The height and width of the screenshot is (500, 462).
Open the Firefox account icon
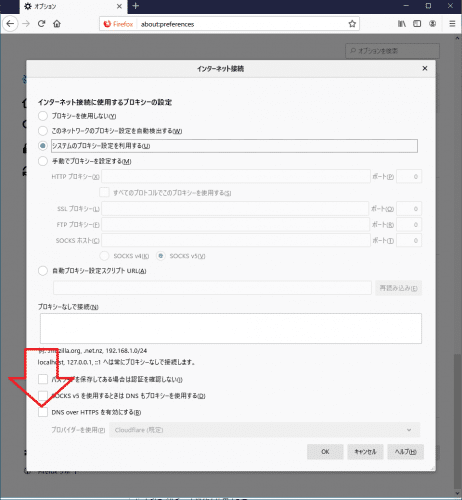coord(432,24)
